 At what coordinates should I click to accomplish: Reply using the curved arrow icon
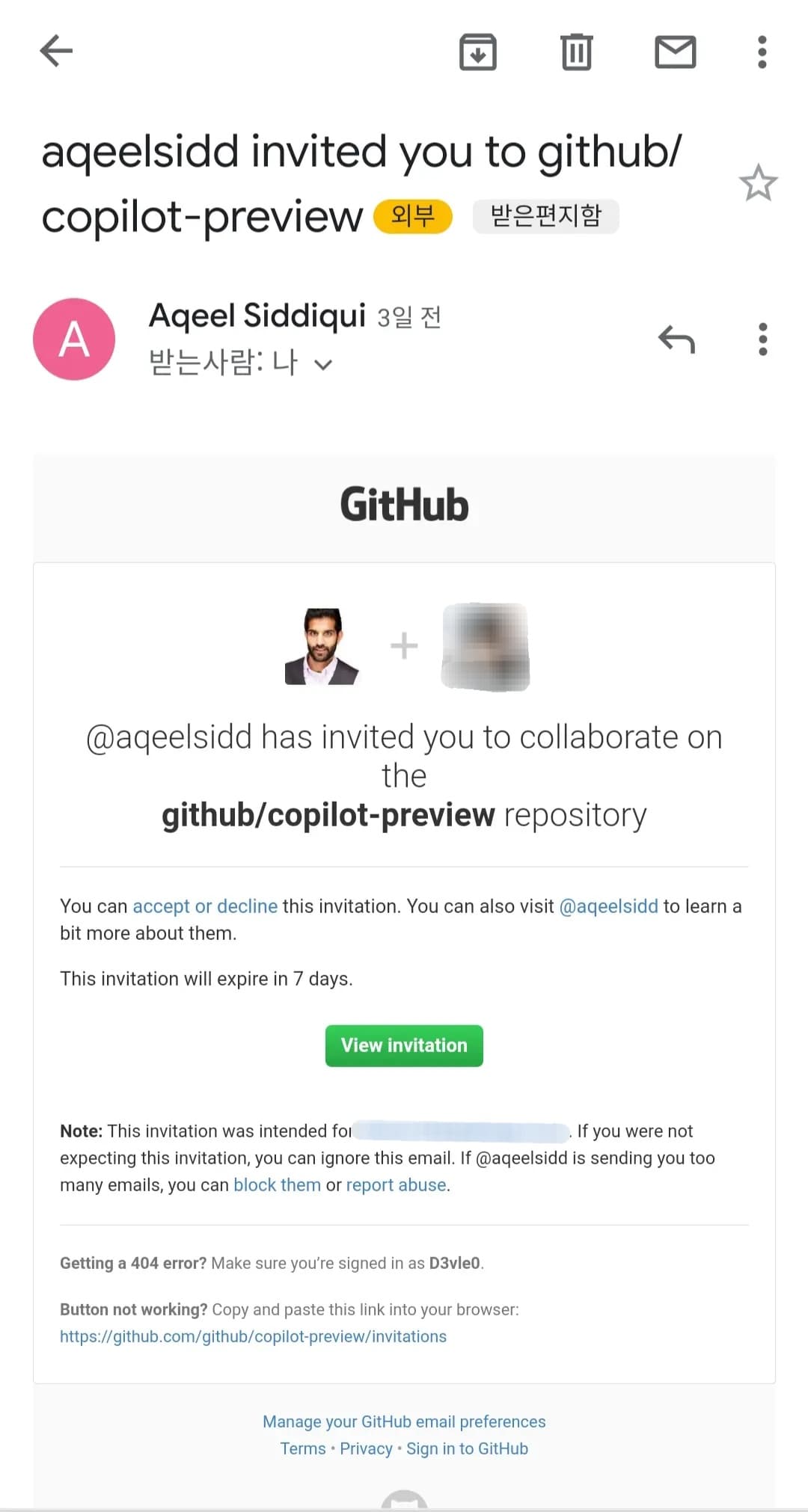tap(677, 339)
